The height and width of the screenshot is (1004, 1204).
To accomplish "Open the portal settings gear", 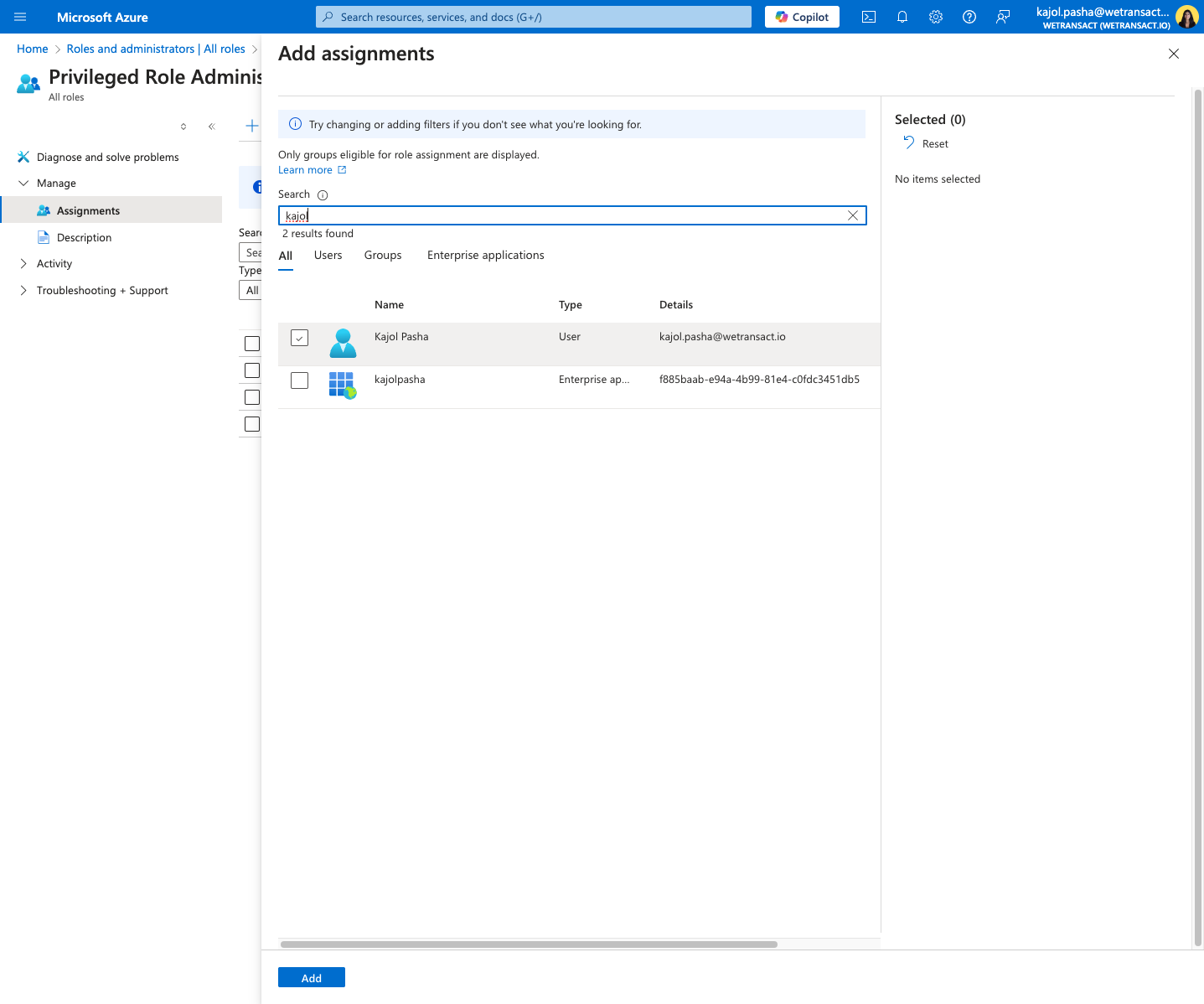I will click(x=936, y=17).
